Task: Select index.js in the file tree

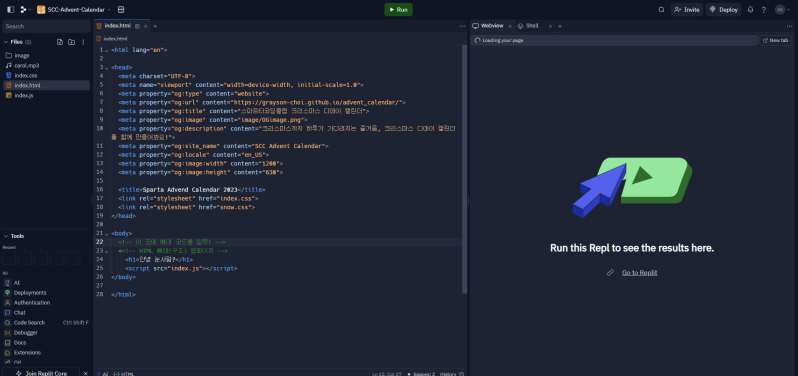Action: [46, 95]
